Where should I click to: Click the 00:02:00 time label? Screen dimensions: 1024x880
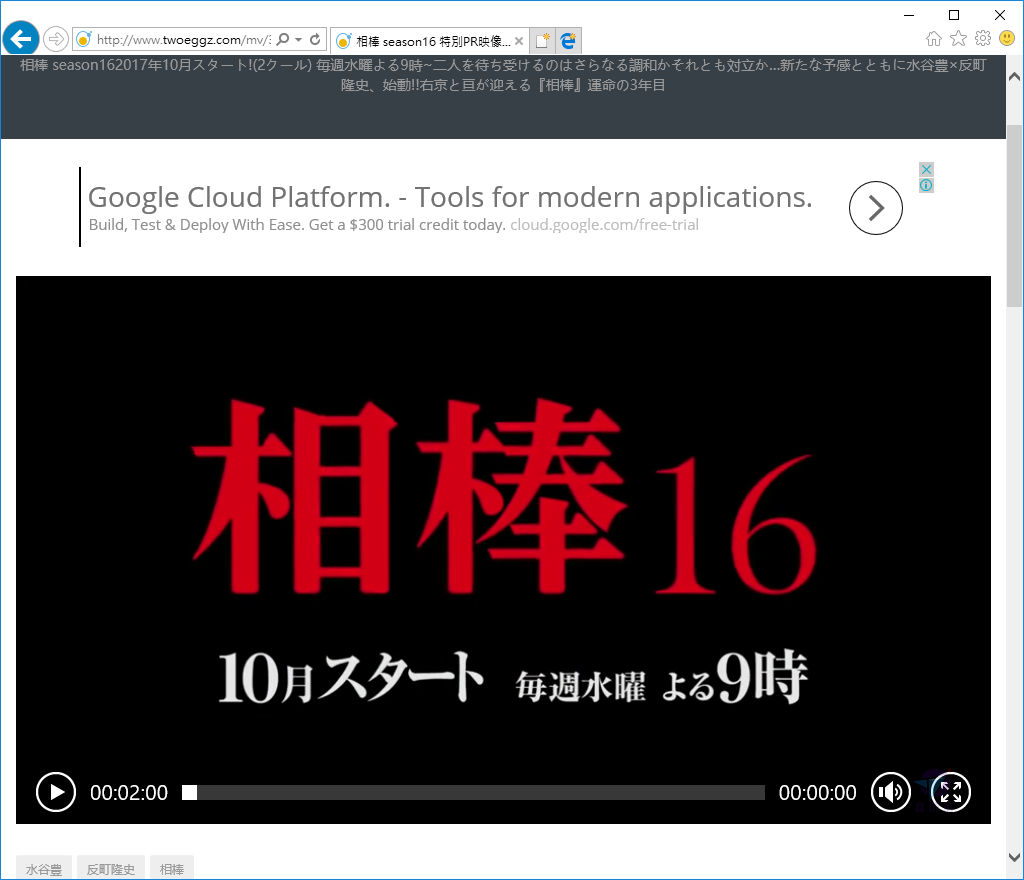pyautogui.click(x=129, y=793)
